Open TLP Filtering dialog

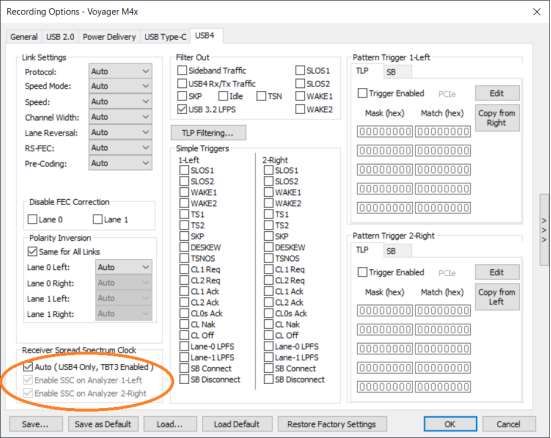208,133
